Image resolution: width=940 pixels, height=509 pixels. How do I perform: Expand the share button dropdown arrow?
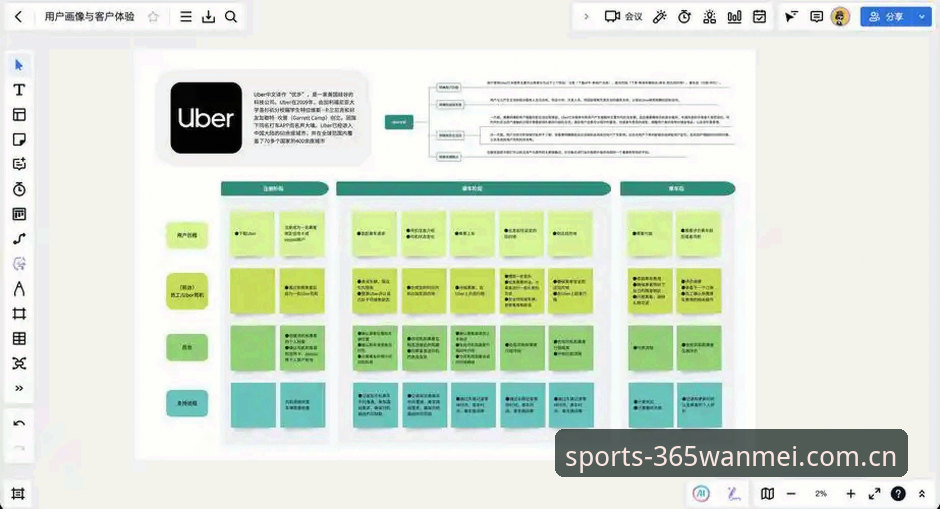pos(922,17)
